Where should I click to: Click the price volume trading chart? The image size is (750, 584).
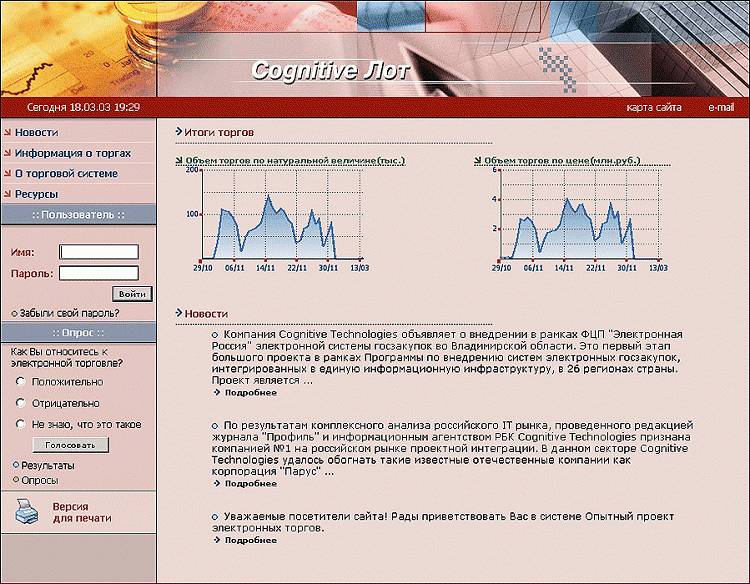[579, 220]
